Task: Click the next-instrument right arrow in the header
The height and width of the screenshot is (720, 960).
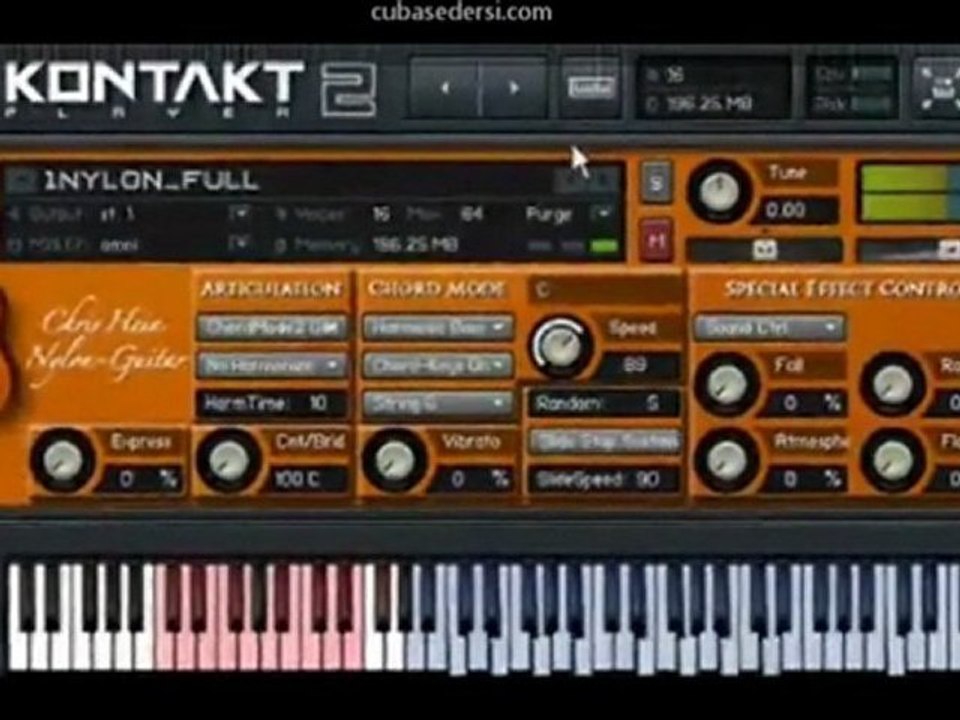Action: coord(513,88)
